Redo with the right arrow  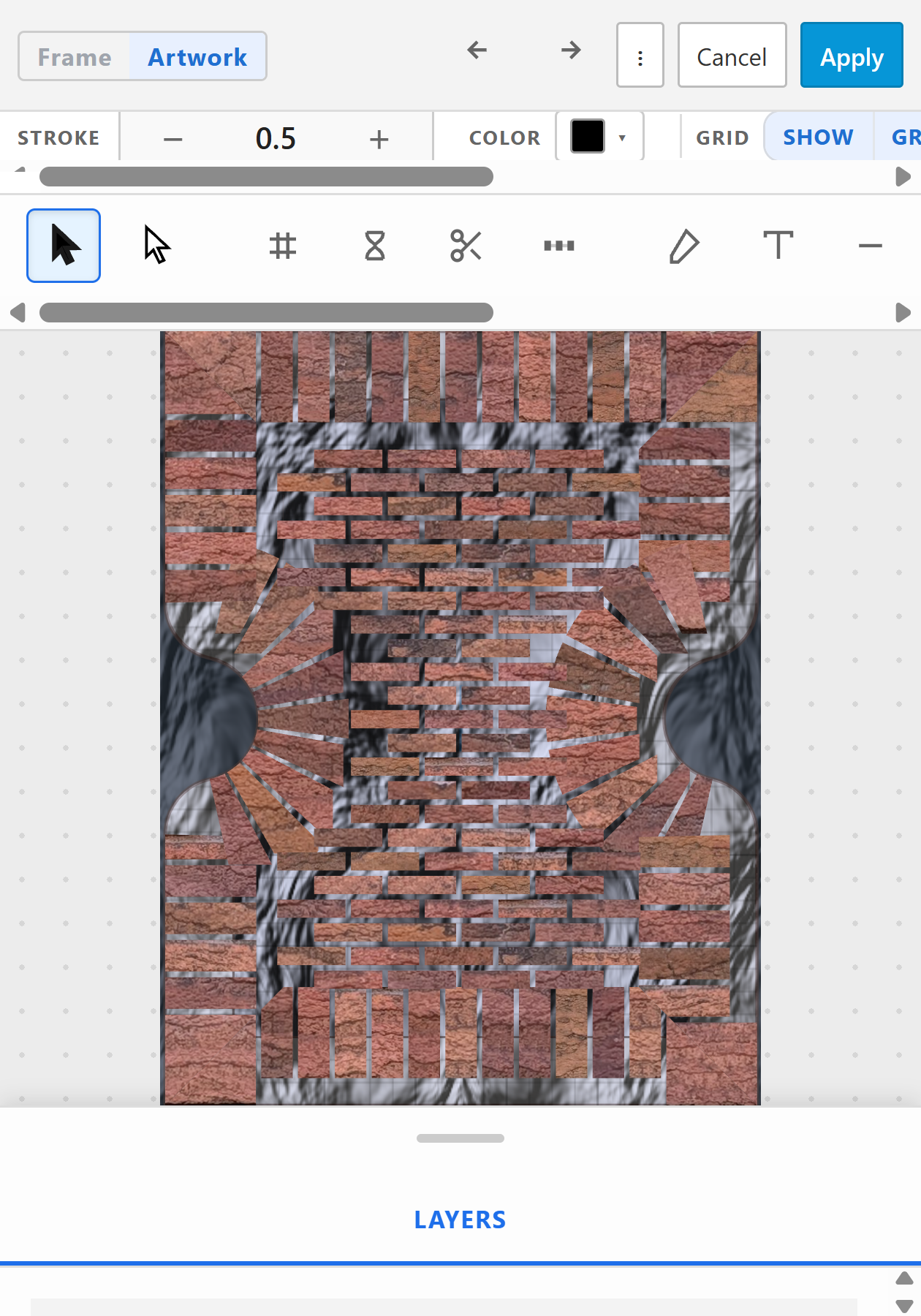(x=571, y=50)
